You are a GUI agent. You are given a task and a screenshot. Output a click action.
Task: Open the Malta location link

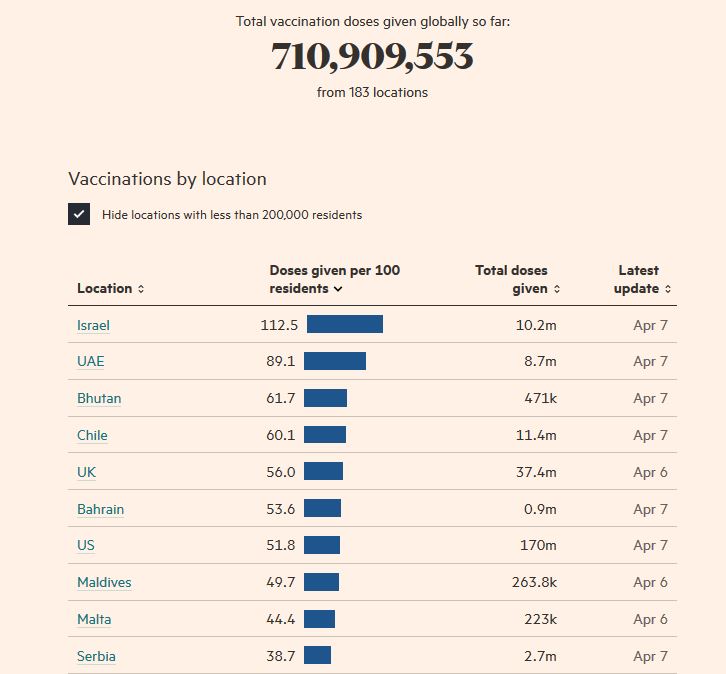94,619
